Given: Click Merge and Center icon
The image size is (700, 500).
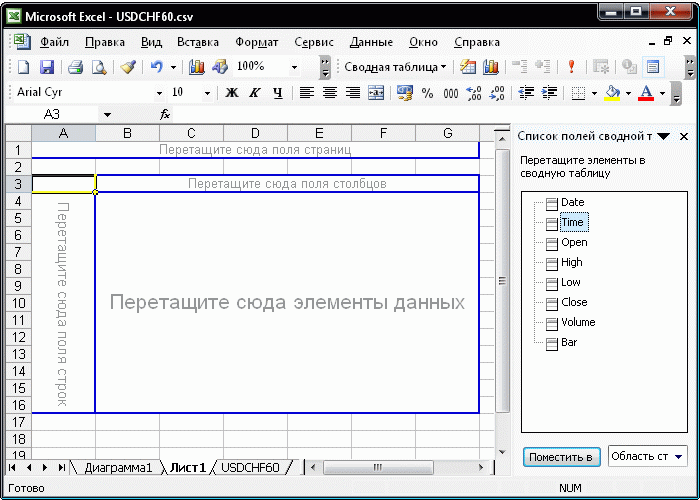Looking at the screenshot, I should point(376,93).
